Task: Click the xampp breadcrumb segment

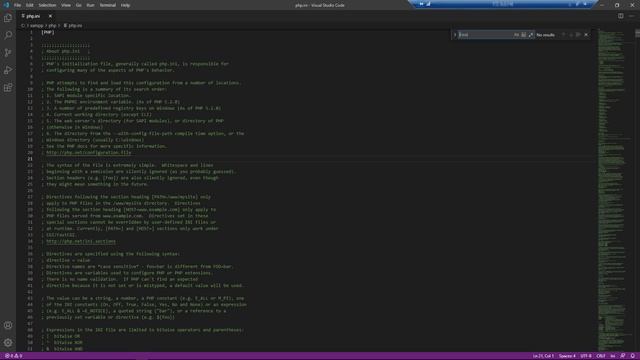Action: [36, 26]
